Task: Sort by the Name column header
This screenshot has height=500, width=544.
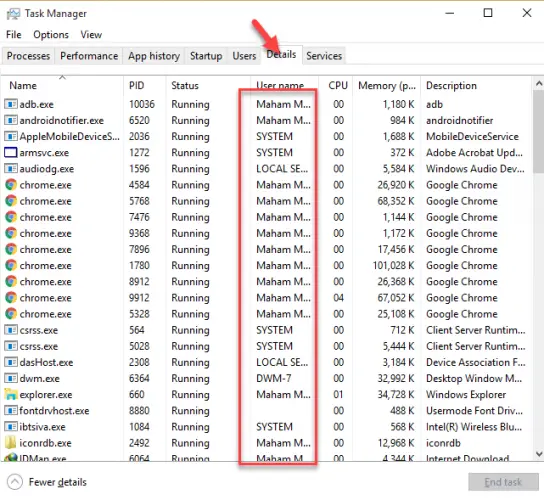Action: coord(62,85)
